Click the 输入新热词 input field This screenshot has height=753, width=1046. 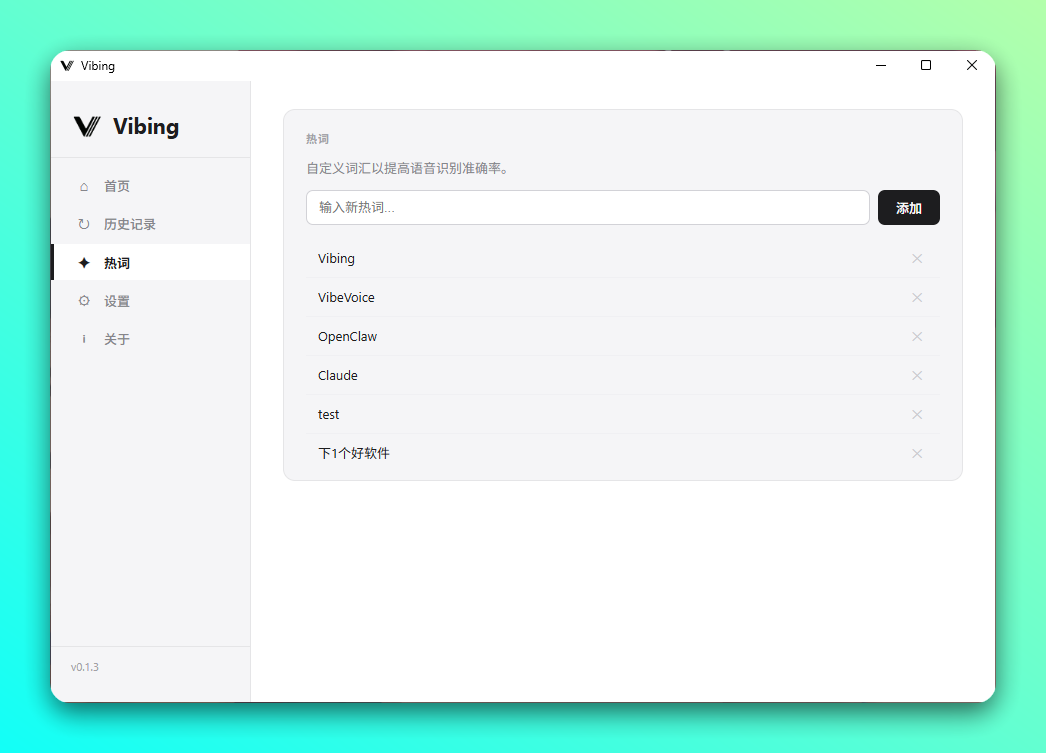[587, 207]
